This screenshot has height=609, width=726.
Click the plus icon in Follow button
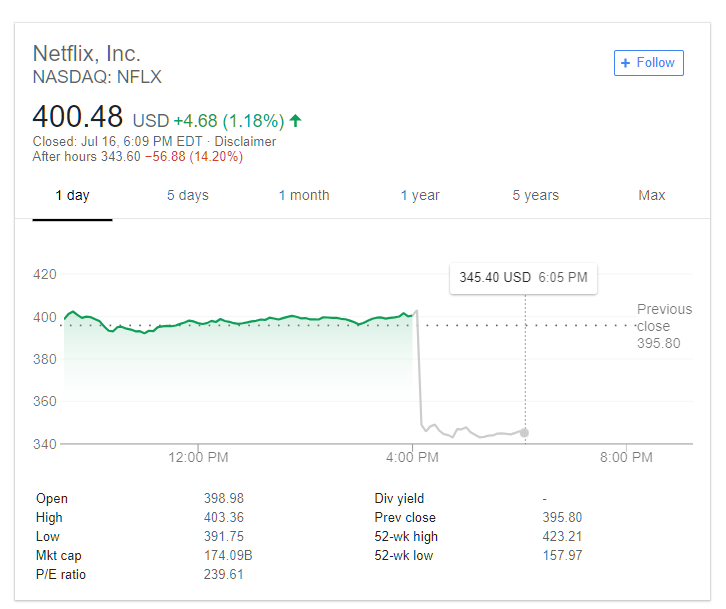pyautogui.click(x=626, y=63)
